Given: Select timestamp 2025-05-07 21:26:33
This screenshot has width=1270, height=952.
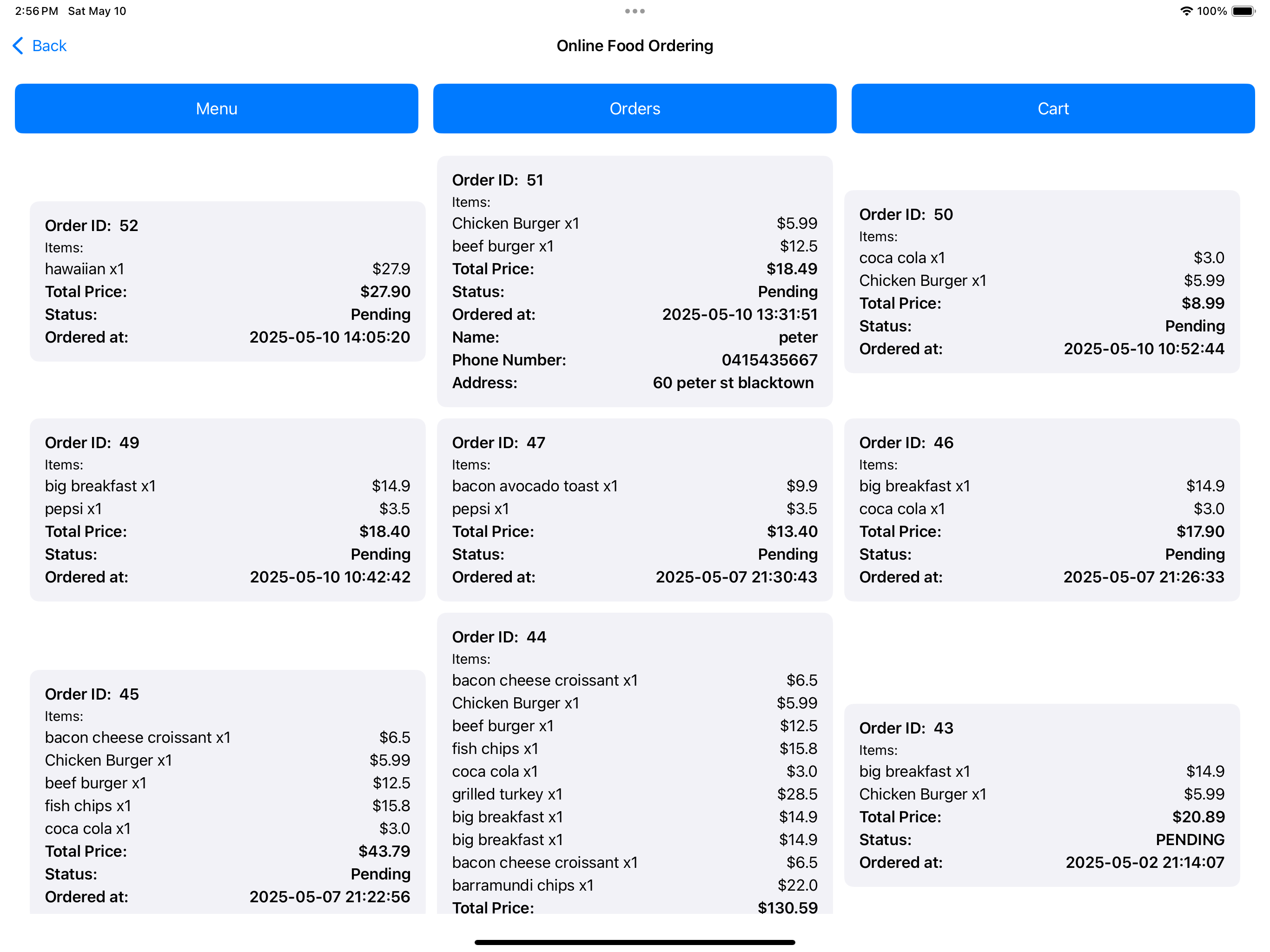Looking at the screenshot, I should tap(1144, 577).
